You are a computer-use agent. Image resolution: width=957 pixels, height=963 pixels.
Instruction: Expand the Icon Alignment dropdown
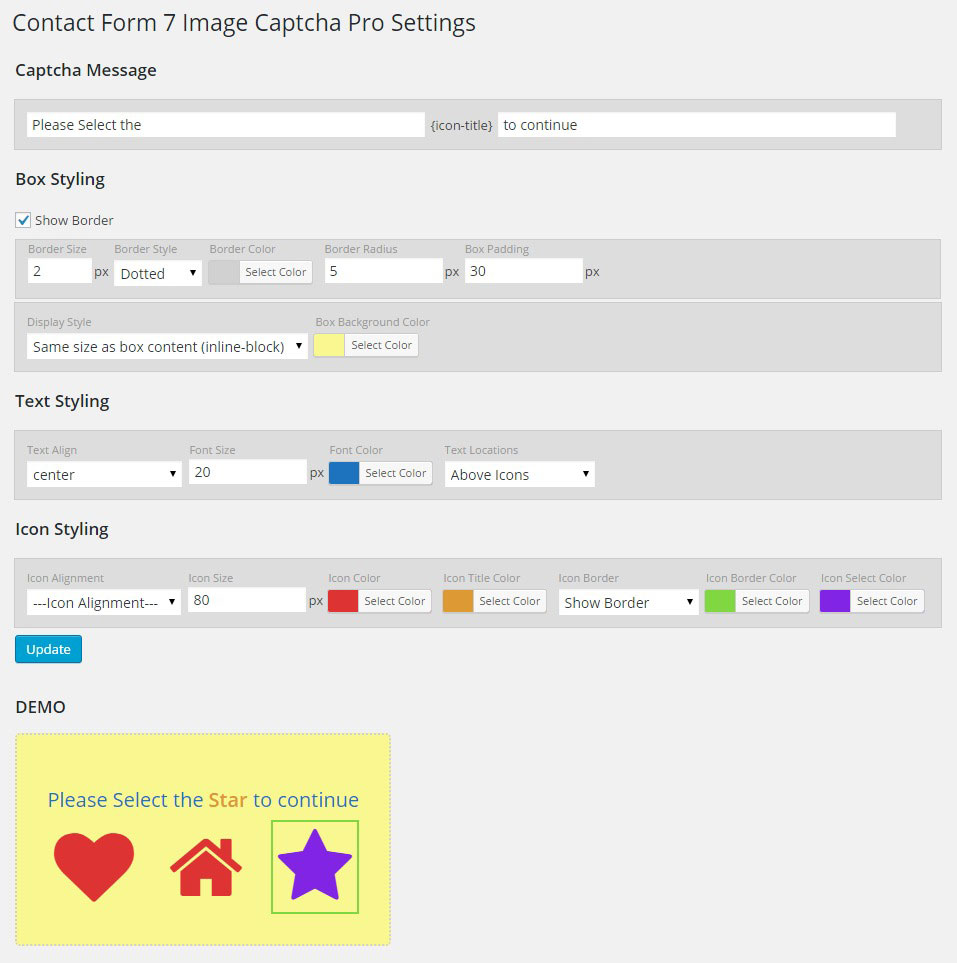[104, 602]
